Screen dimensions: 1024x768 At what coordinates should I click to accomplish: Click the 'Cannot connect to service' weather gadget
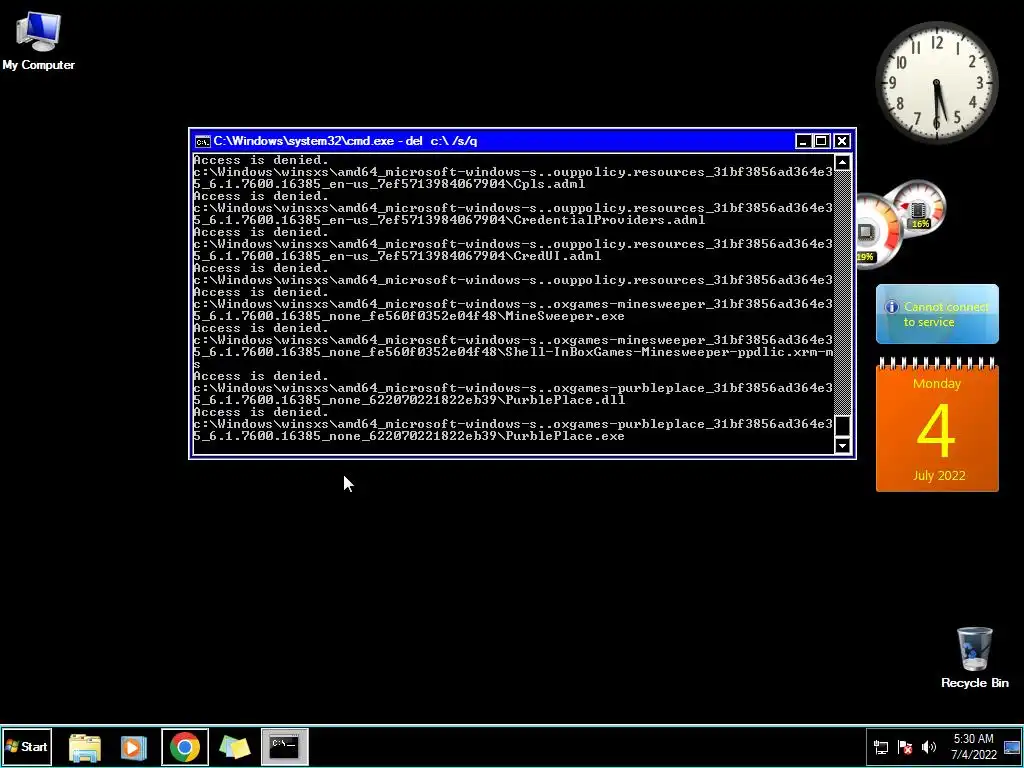point(937,314)
